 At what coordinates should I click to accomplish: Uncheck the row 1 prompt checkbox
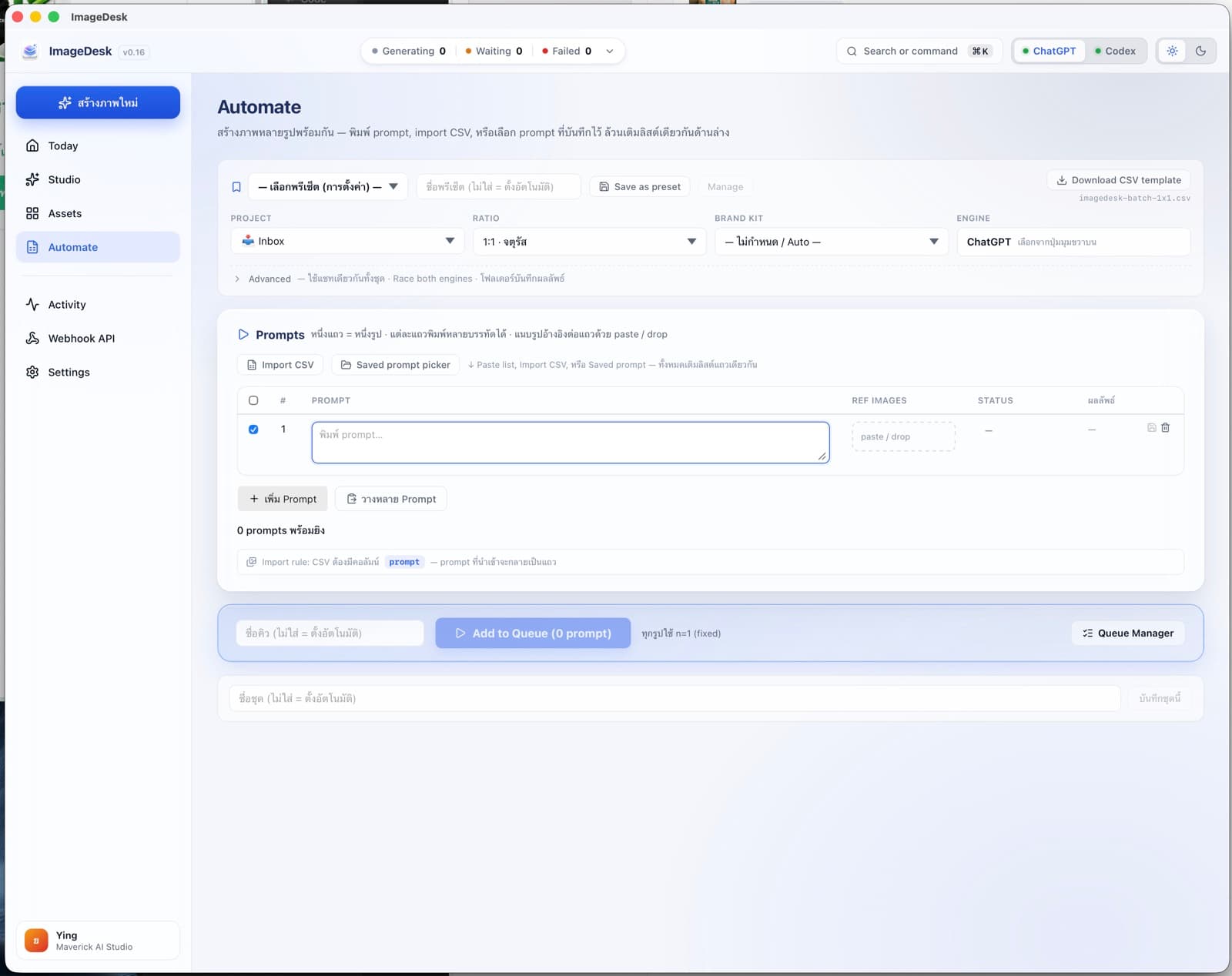(x=253, y=430)
